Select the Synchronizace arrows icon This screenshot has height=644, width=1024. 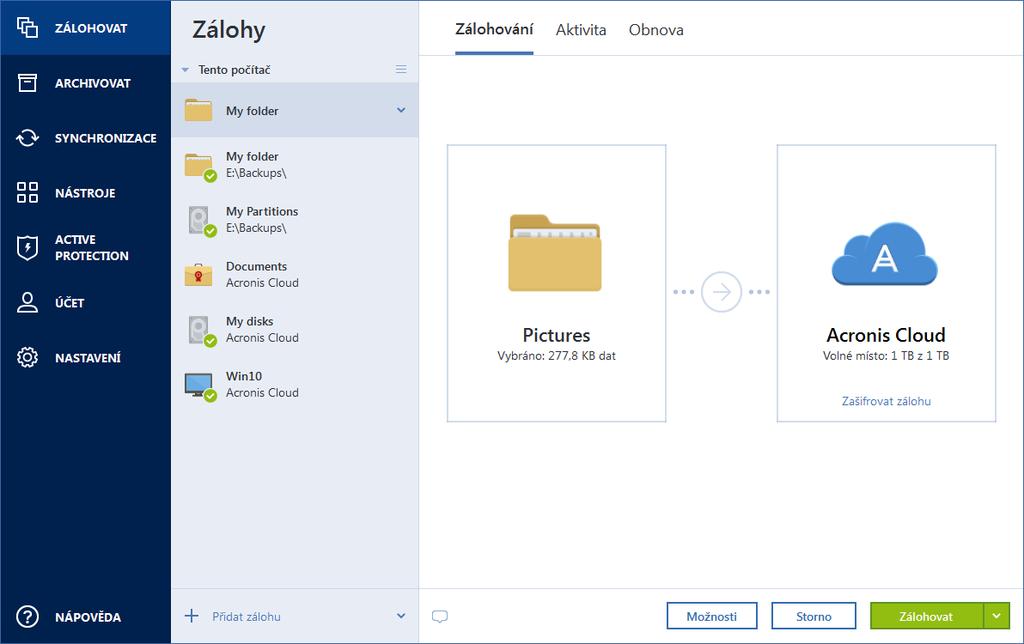[27, 138]
